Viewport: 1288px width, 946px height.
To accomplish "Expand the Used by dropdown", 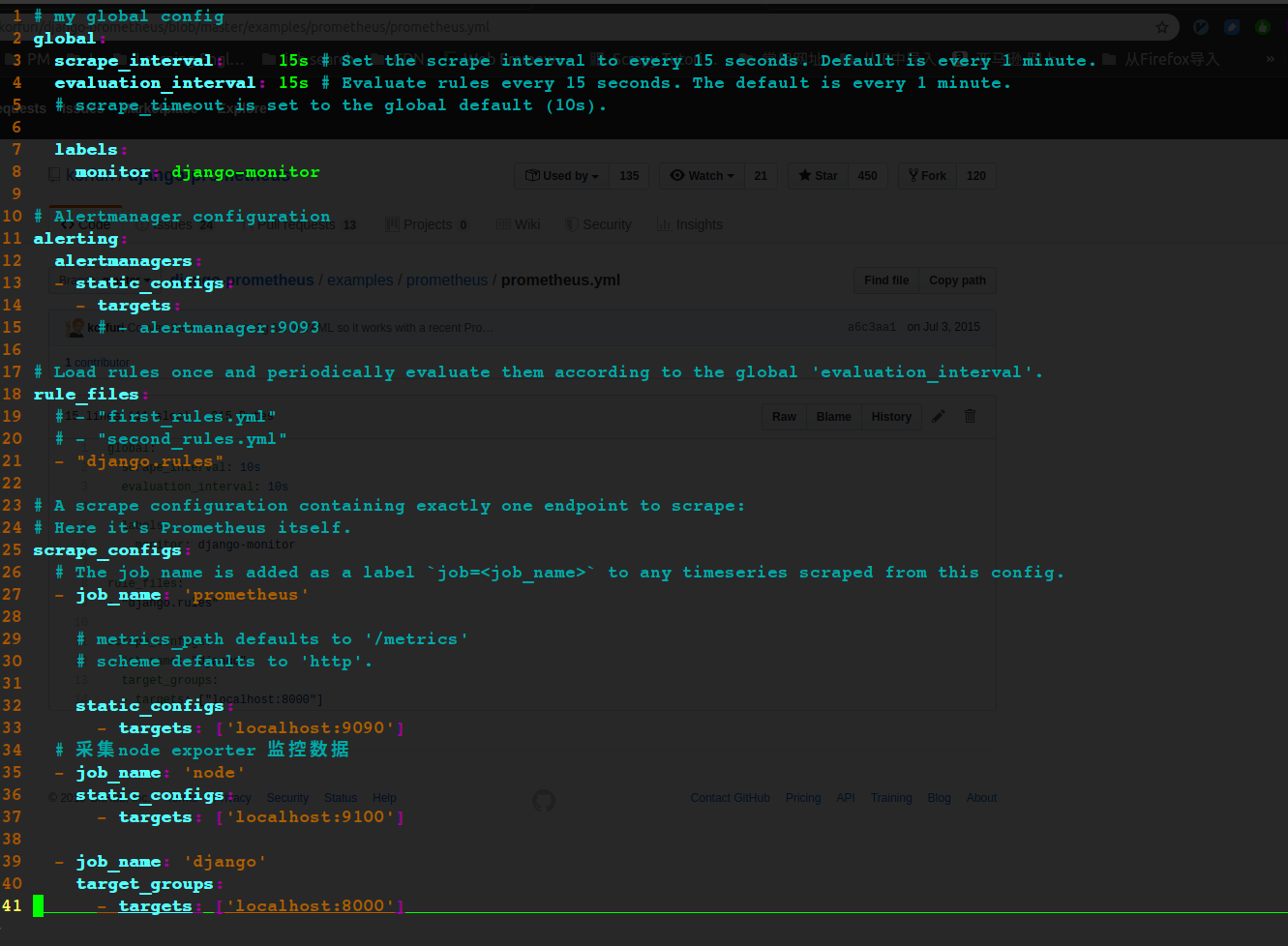I will click(x=561, y=175).
